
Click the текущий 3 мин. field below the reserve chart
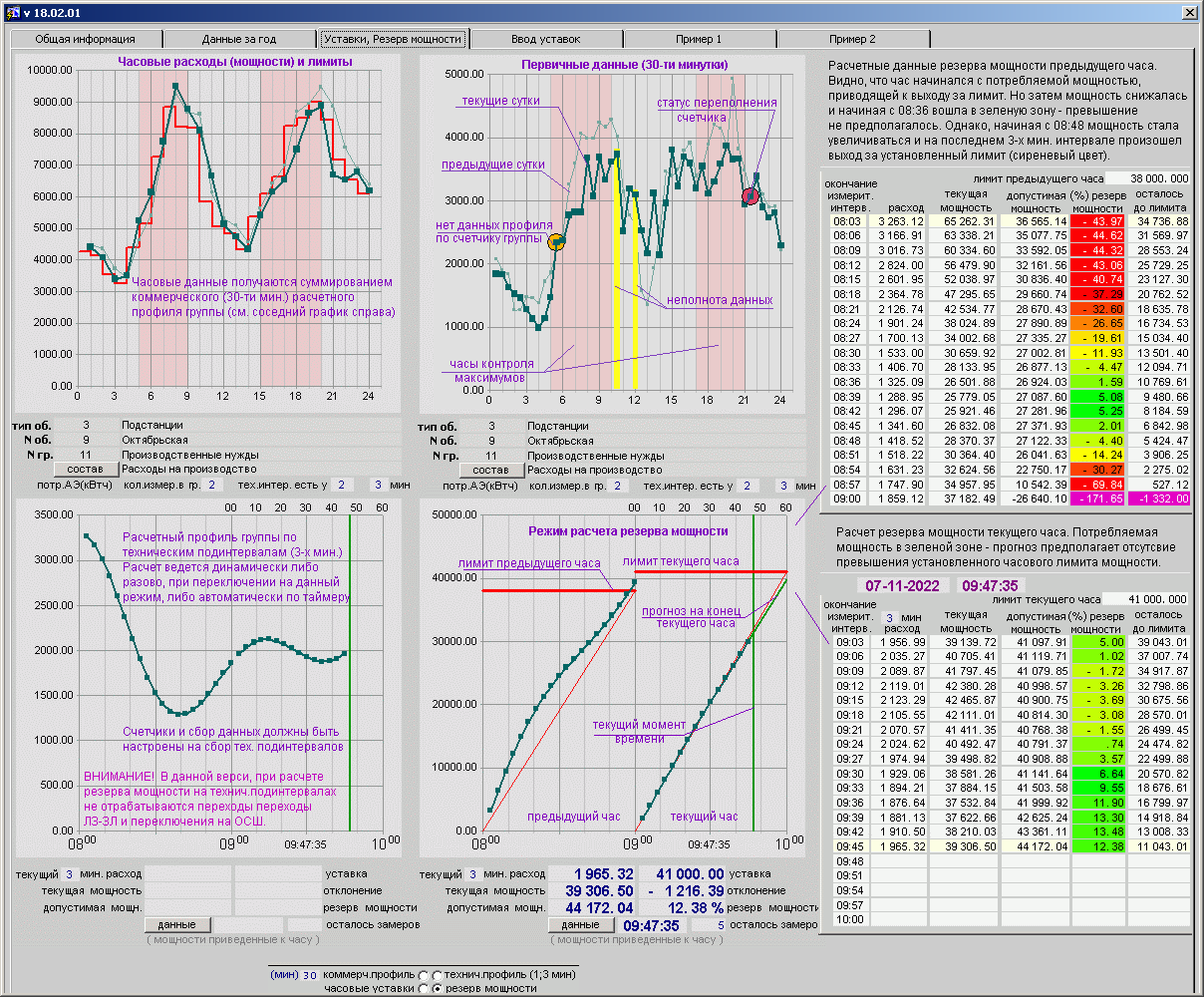(x=473, y=873)
